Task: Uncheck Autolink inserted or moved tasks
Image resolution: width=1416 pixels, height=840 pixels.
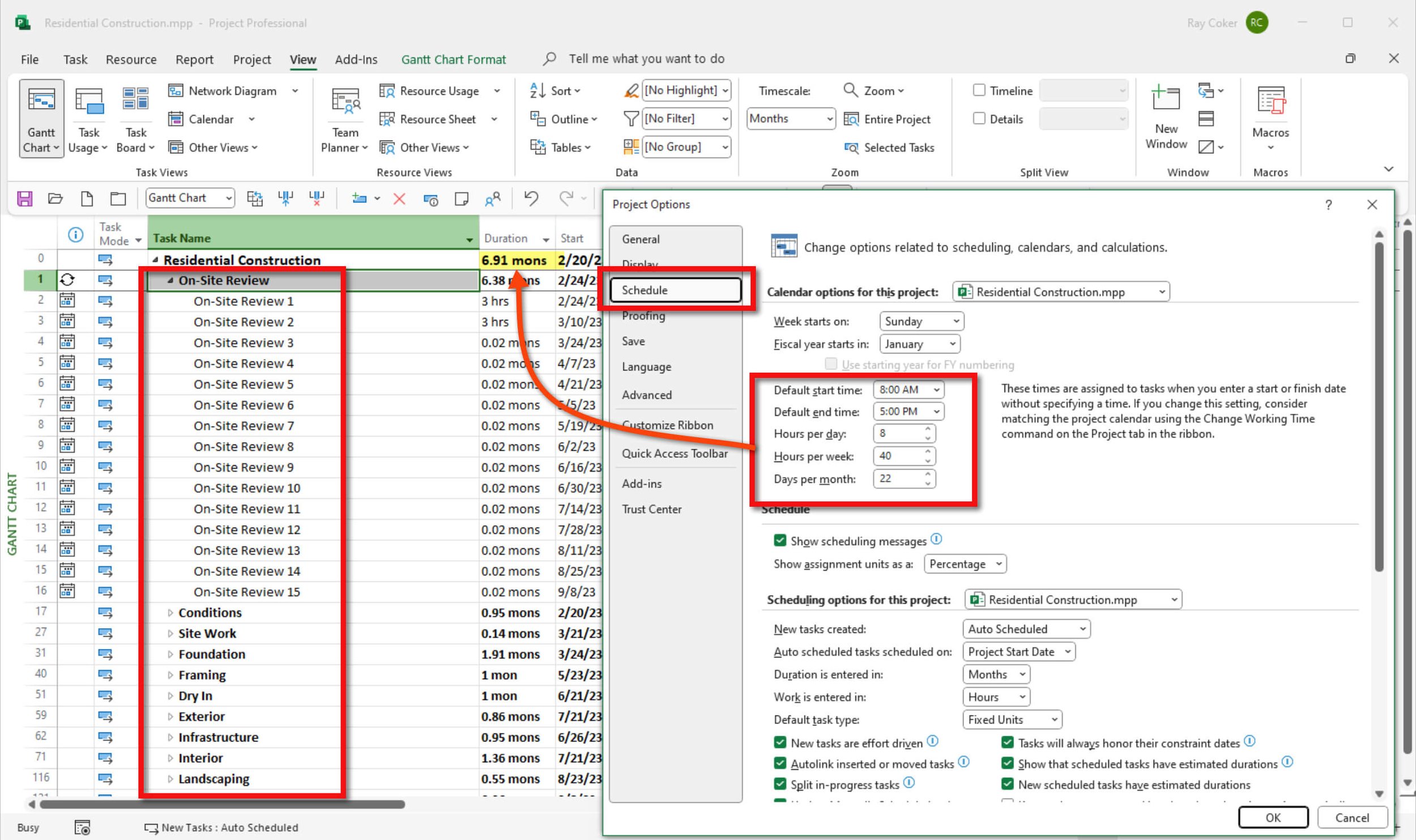Action: click(780, 764)
